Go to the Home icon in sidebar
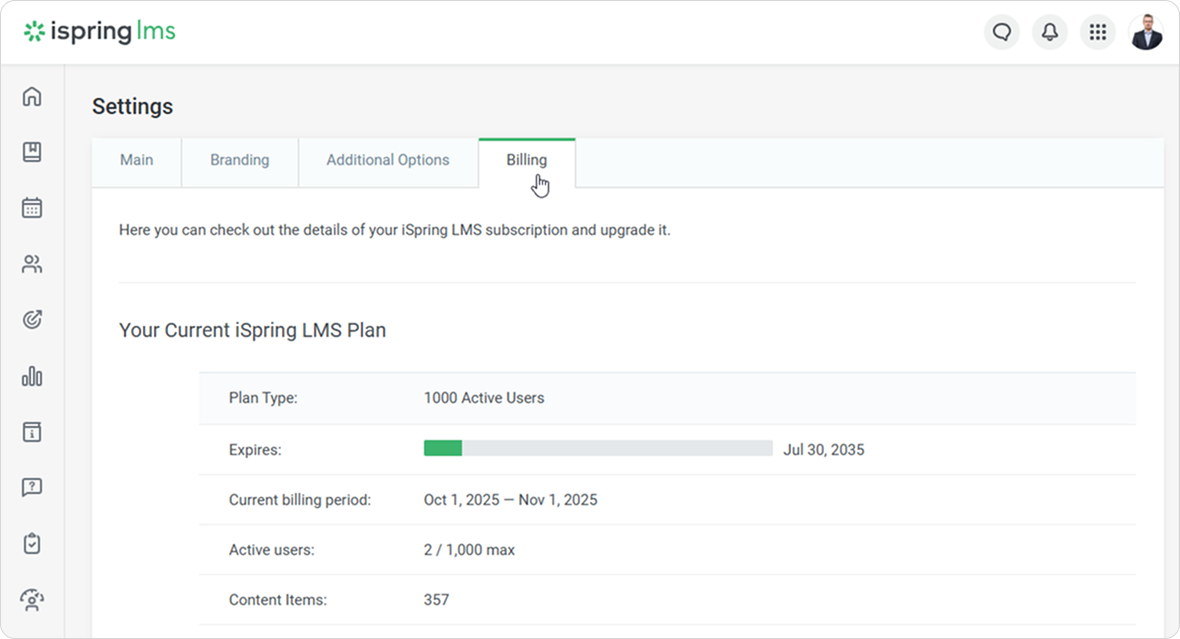This screenshot has width=1180, height=639. point(32,97)
